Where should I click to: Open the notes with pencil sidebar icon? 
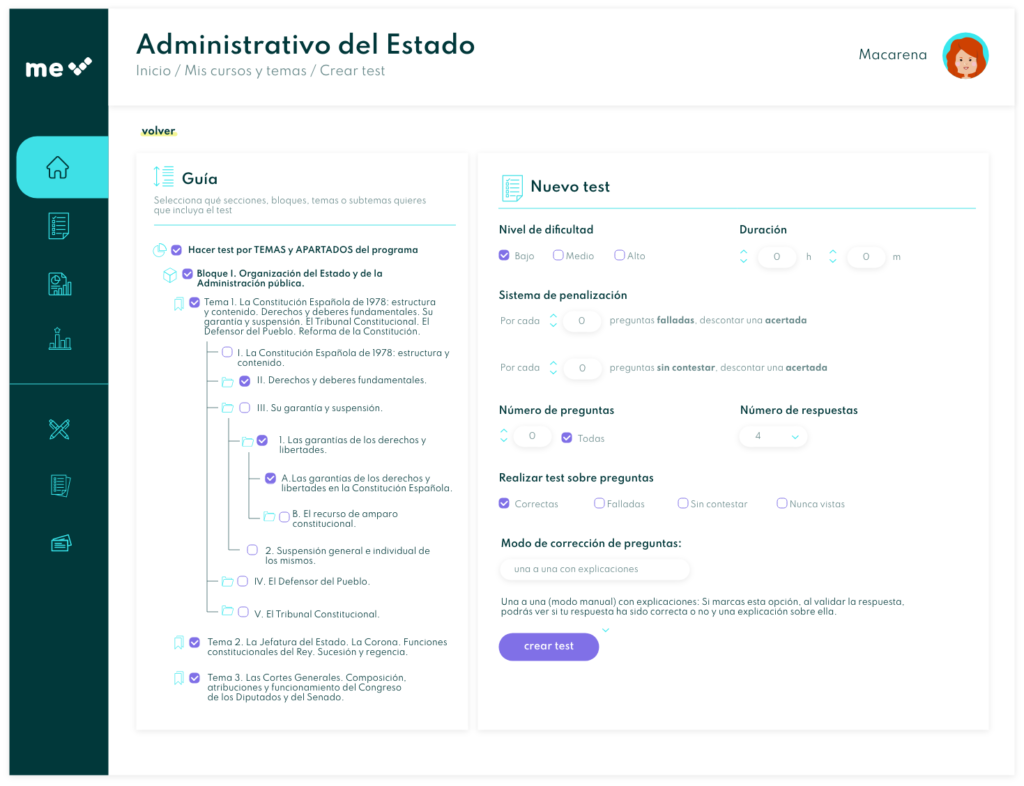pyautogui.click(x=59, y=486)
